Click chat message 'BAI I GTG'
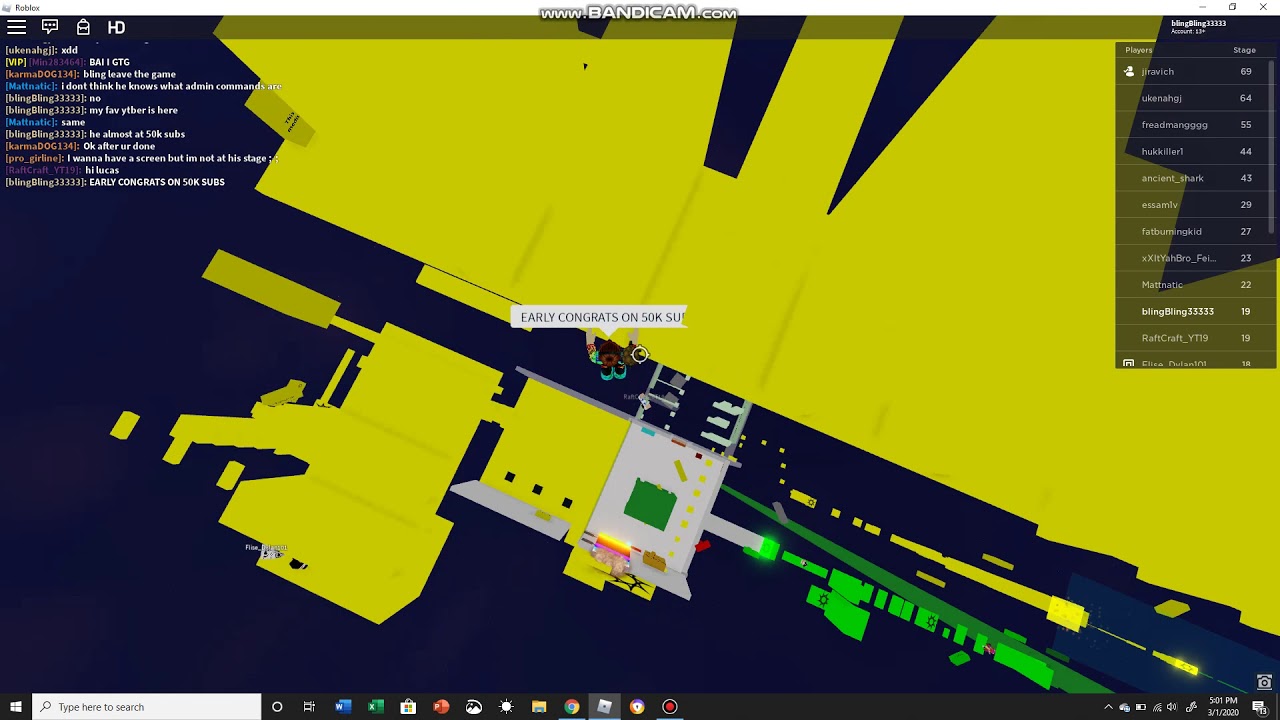This screenshot has width=1280, height=720. [x=109, y=62]
